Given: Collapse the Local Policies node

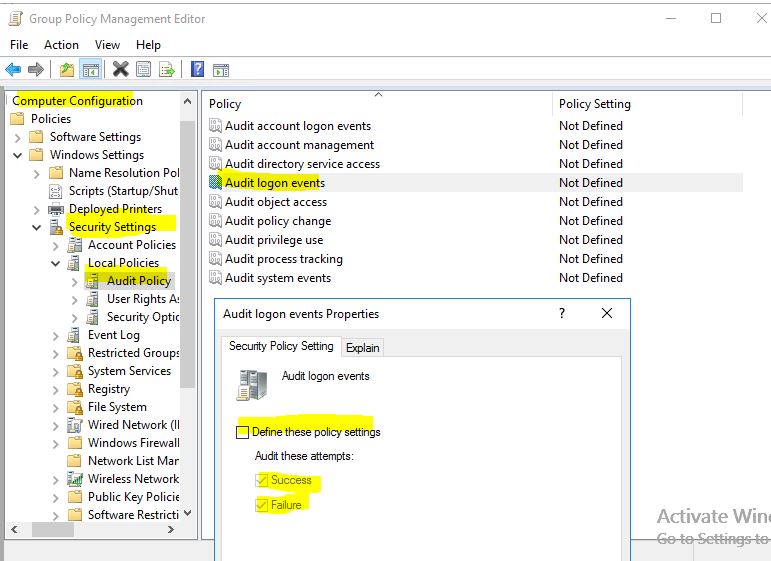Looking at the screenshot, I should [x=56, y=264].
